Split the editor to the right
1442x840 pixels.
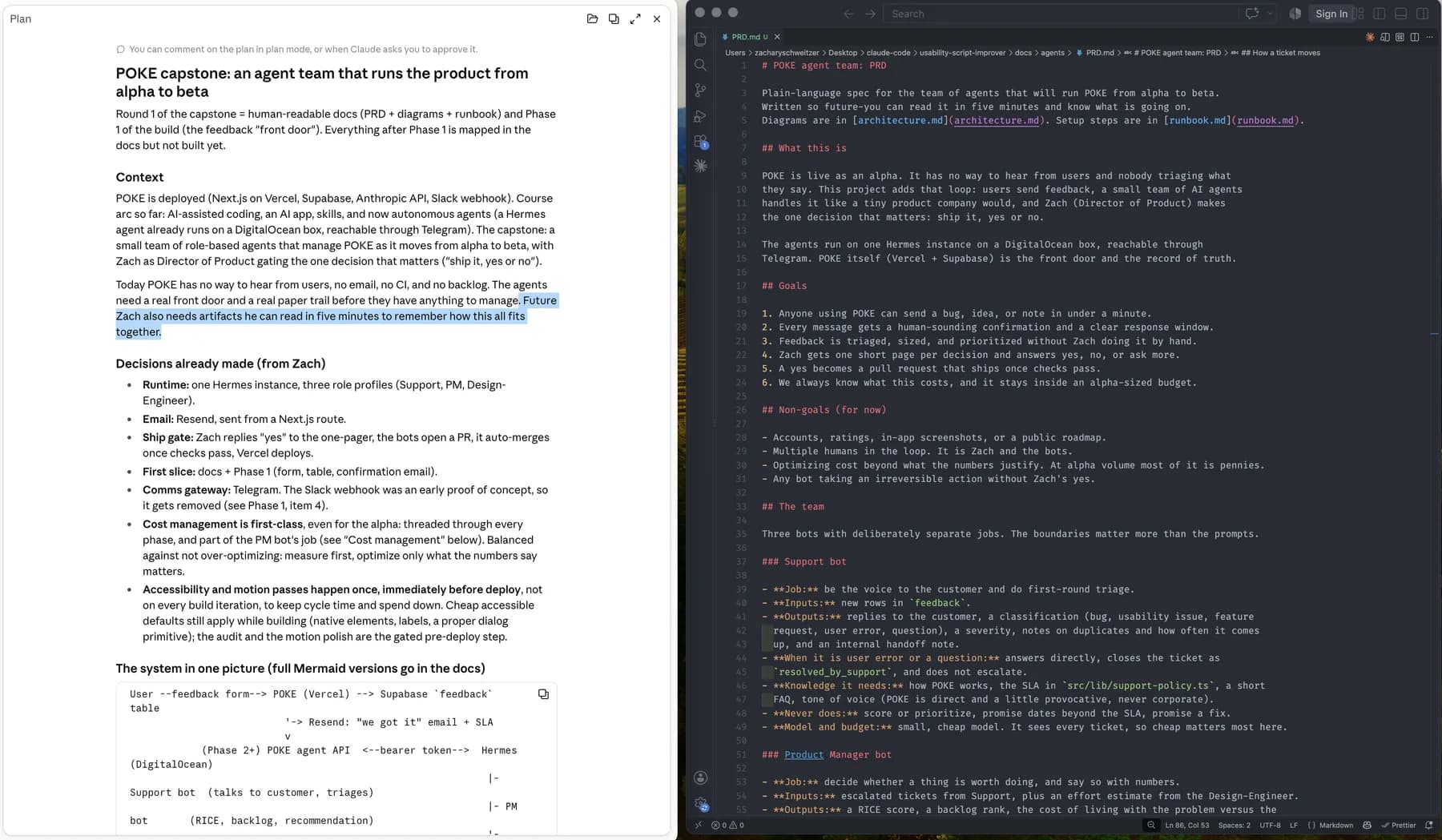[1415, 37]
